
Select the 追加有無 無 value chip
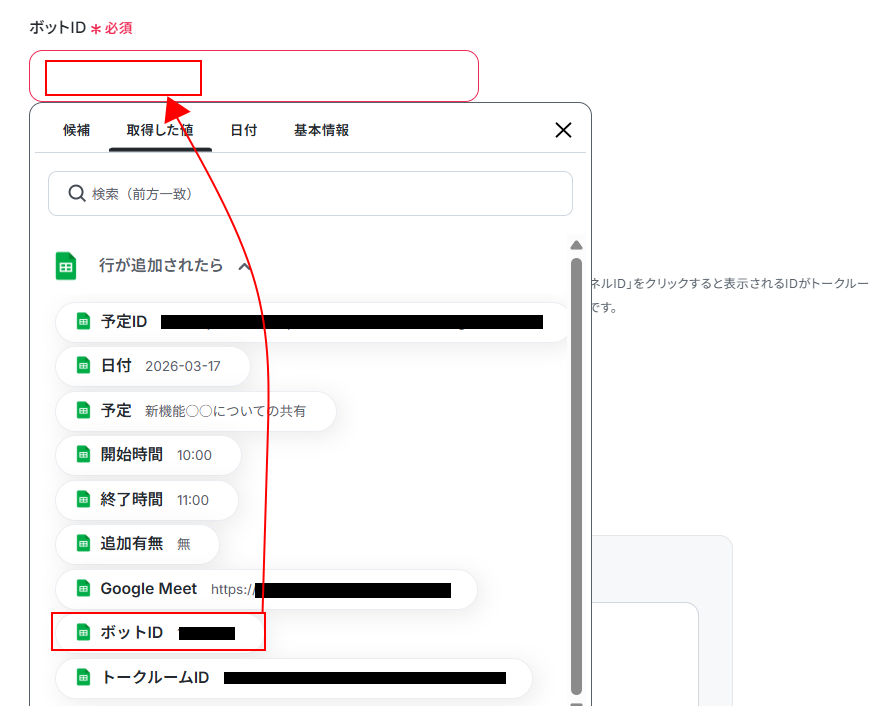coord(137,544)
